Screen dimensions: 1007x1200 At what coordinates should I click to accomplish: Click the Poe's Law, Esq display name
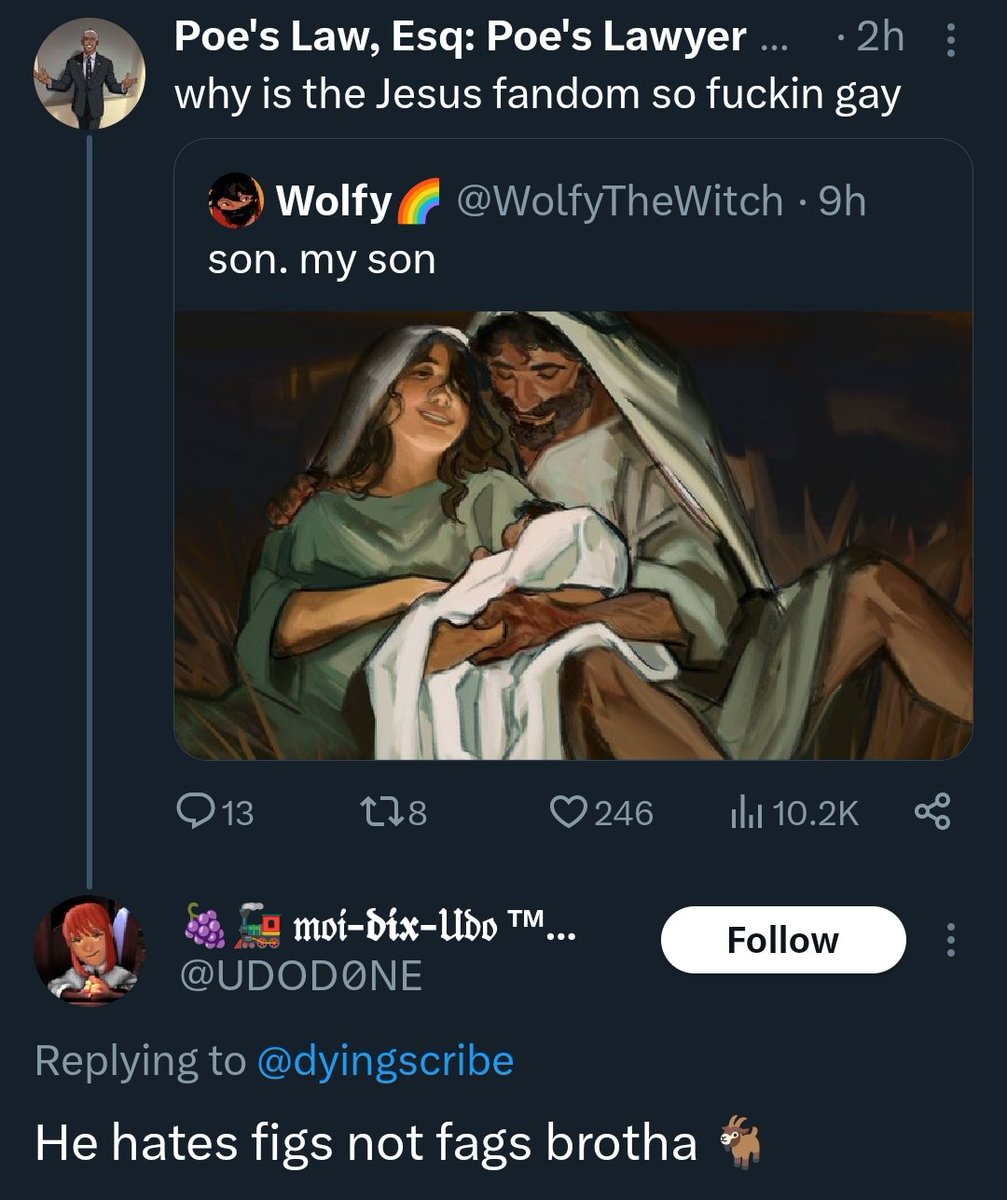pyautogui.click(x=460, y=38)
